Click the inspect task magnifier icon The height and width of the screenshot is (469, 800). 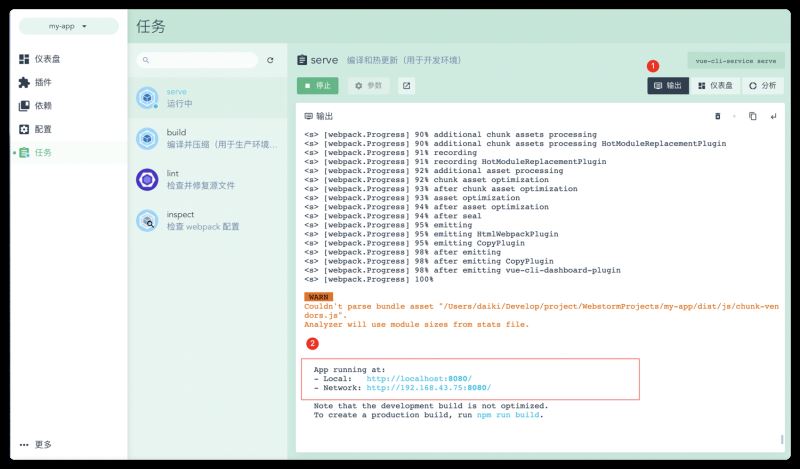[x=147, y=220]
